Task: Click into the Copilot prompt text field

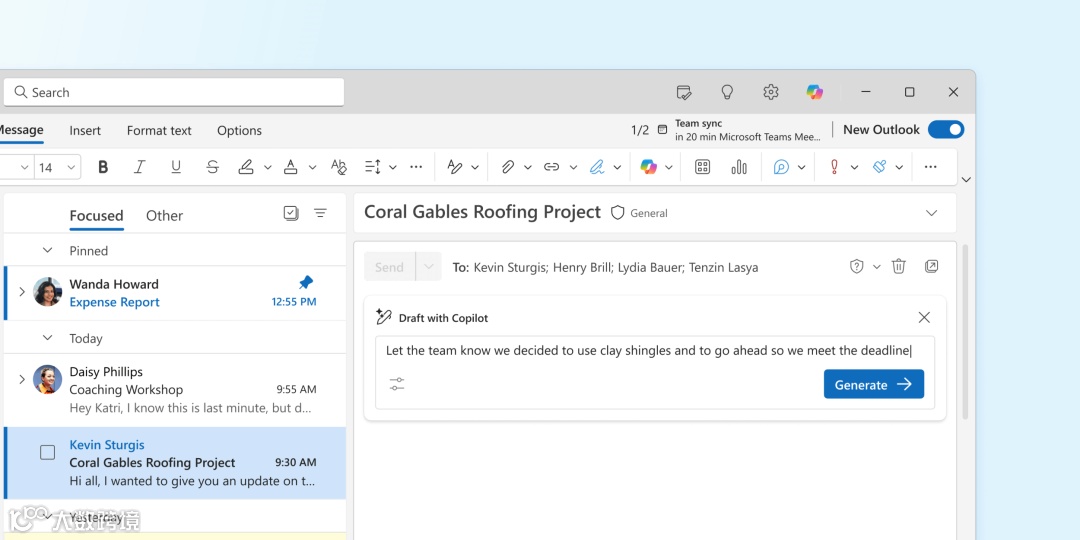Action: [x=650, y=351]
